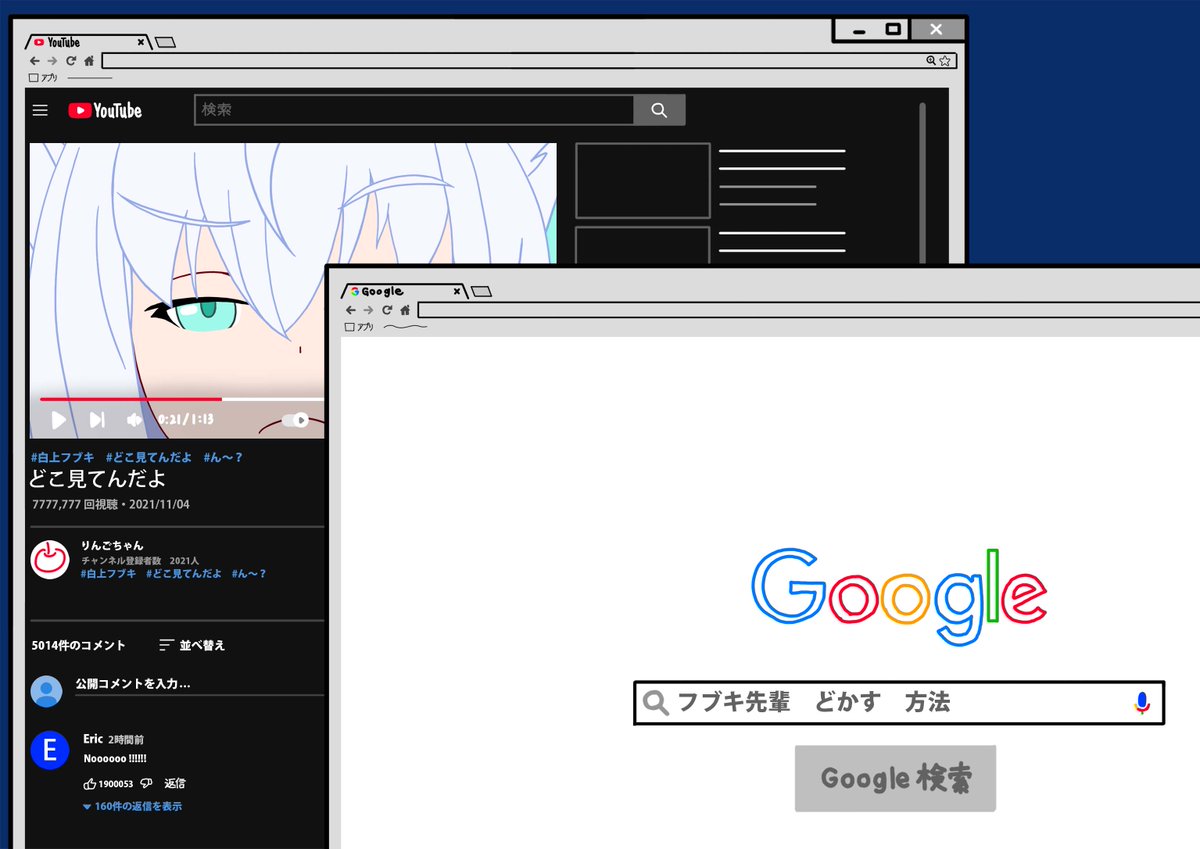This screenshot has width=1200, height=849.
Task: Play the video with the play button
Action: click(x=58, y=420)
